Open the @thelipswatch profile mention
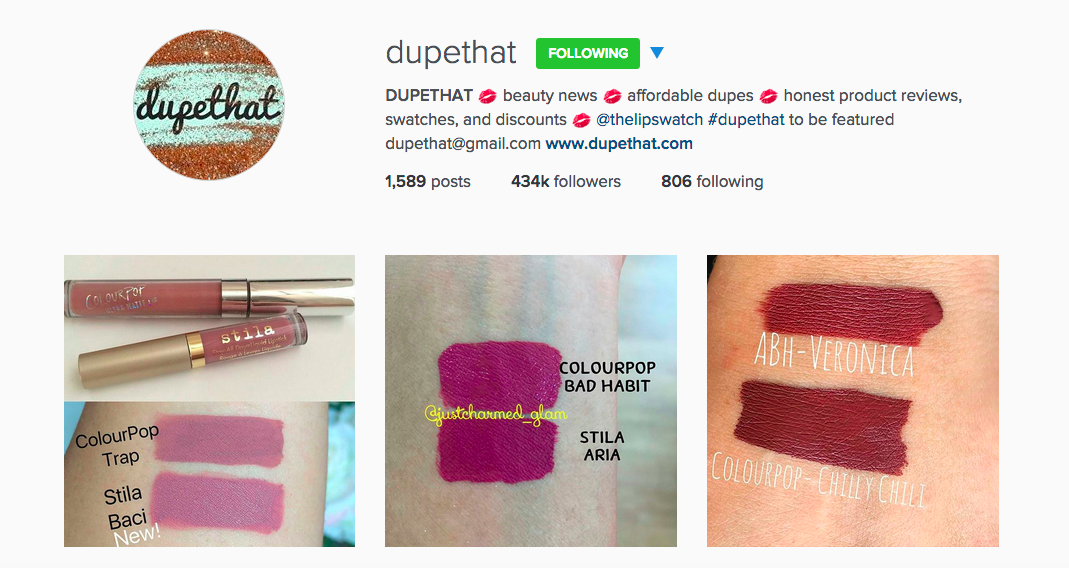The width and height of the screenshot is (1069, 568). click(x=649, y=120)
